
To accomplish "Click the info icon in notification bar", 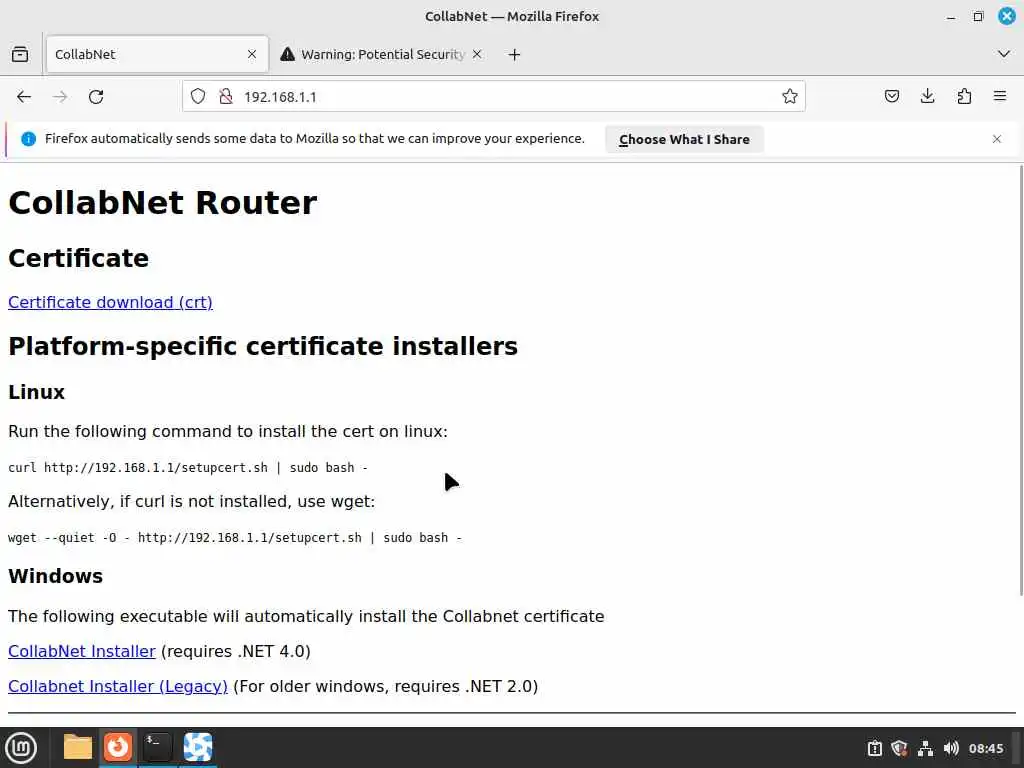I will tap(28, 139).
